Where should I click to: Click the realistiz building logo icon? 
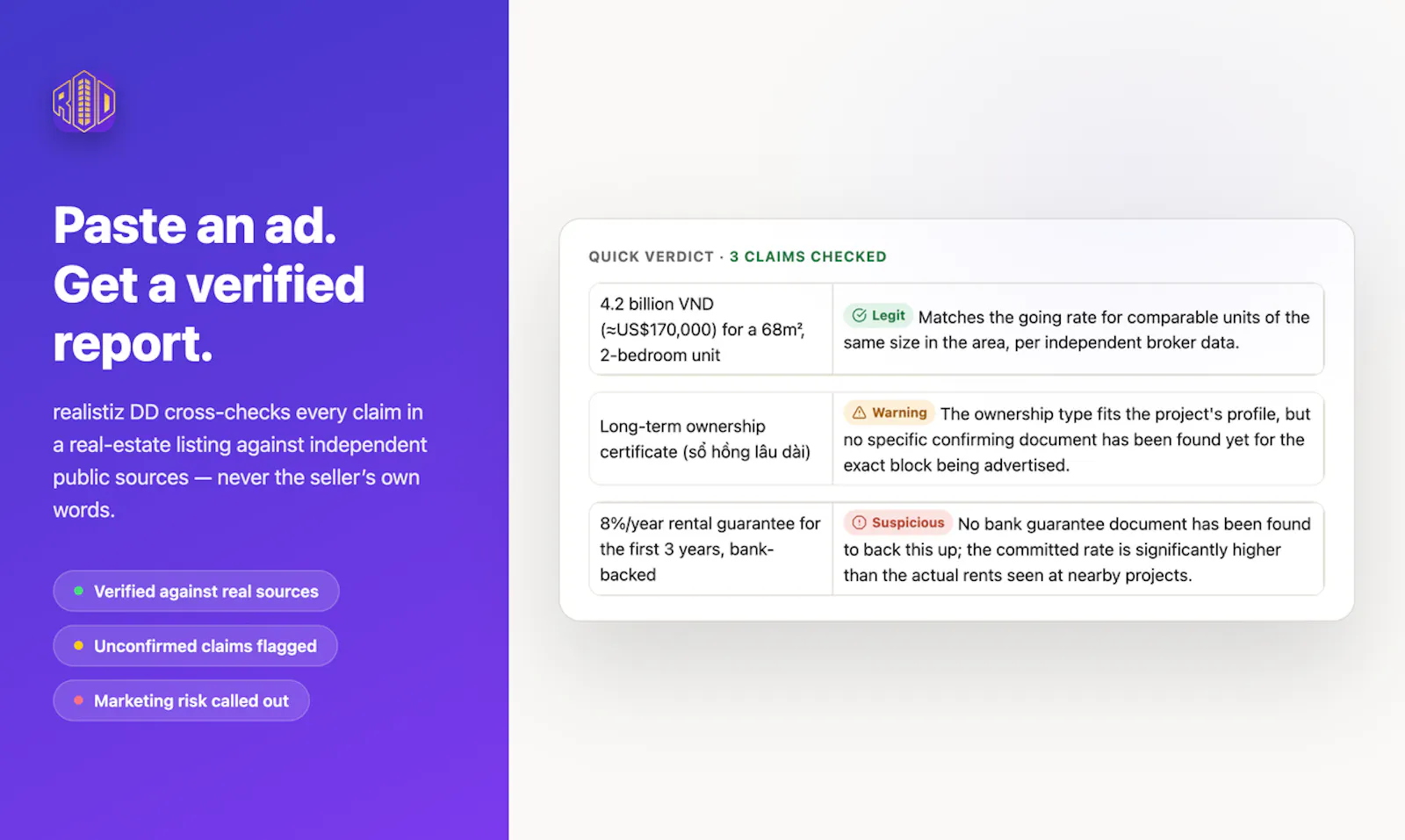(x=84, y=102)
